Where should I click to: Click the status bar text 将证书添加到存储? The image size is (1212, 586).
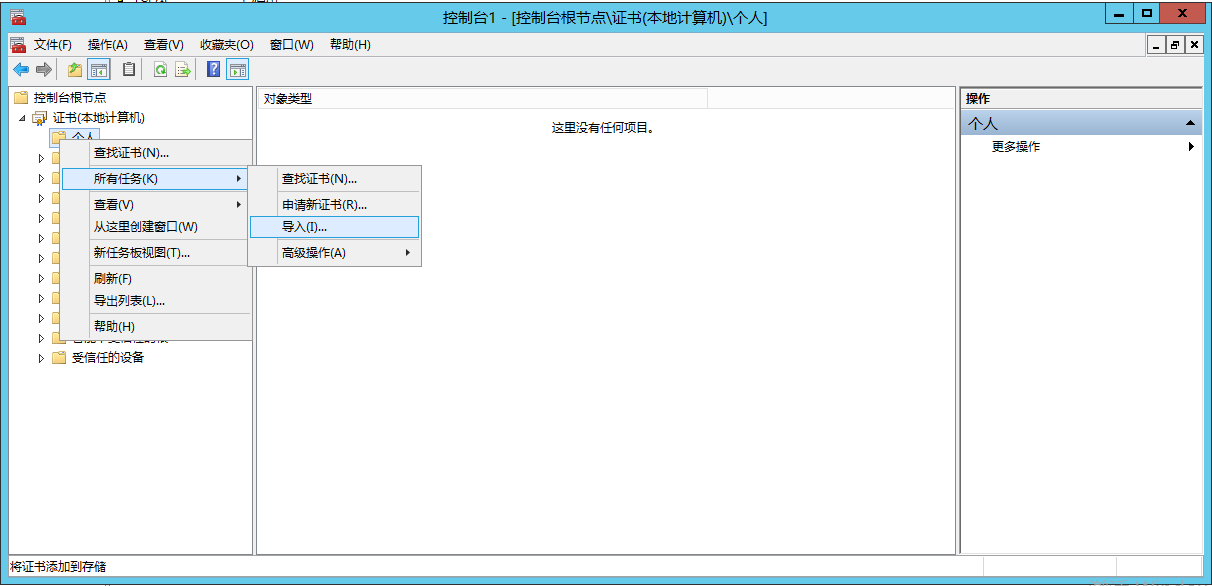[x=58, y=567]
